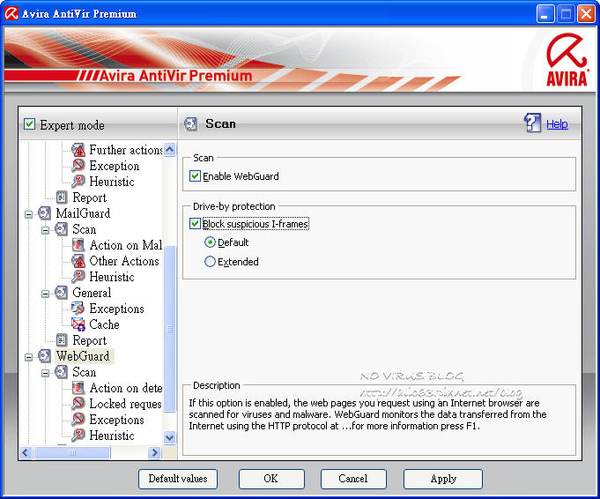
Task: Toggle Block suspicious I-frames checkbox
Action: point(195,223)
